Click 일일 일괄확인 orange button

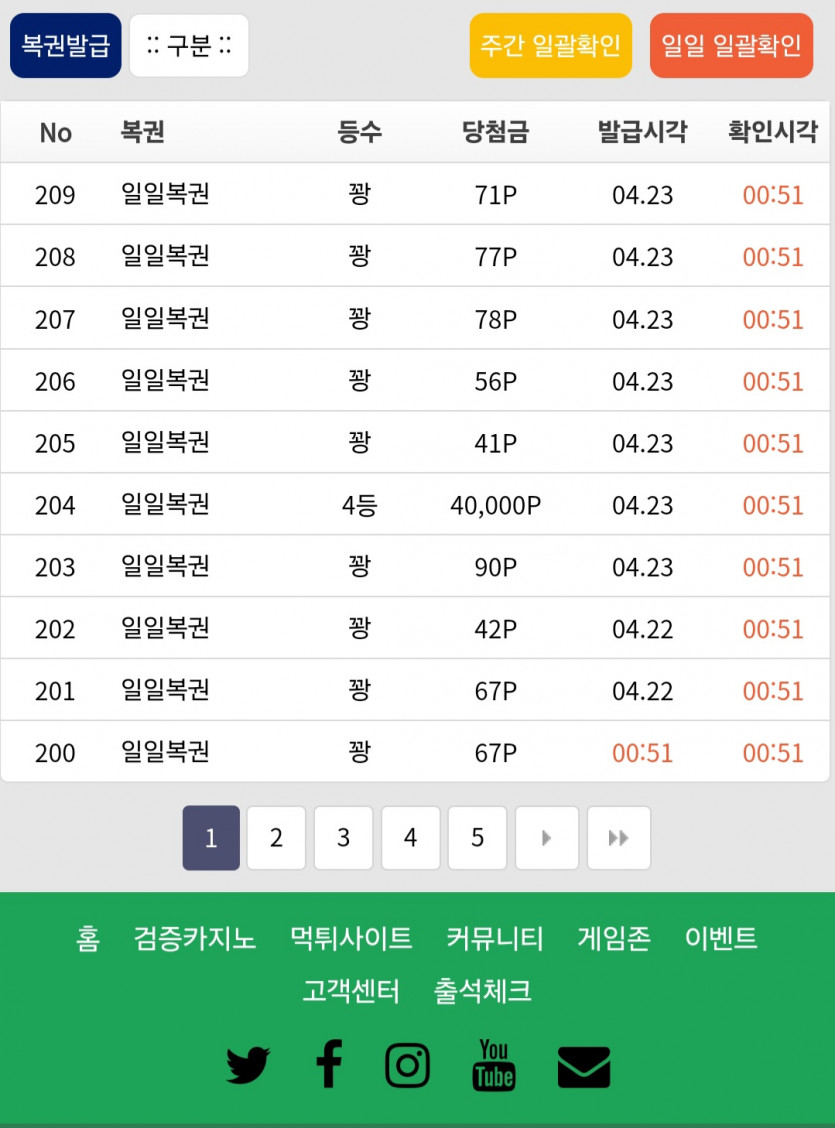pos(731,46)
